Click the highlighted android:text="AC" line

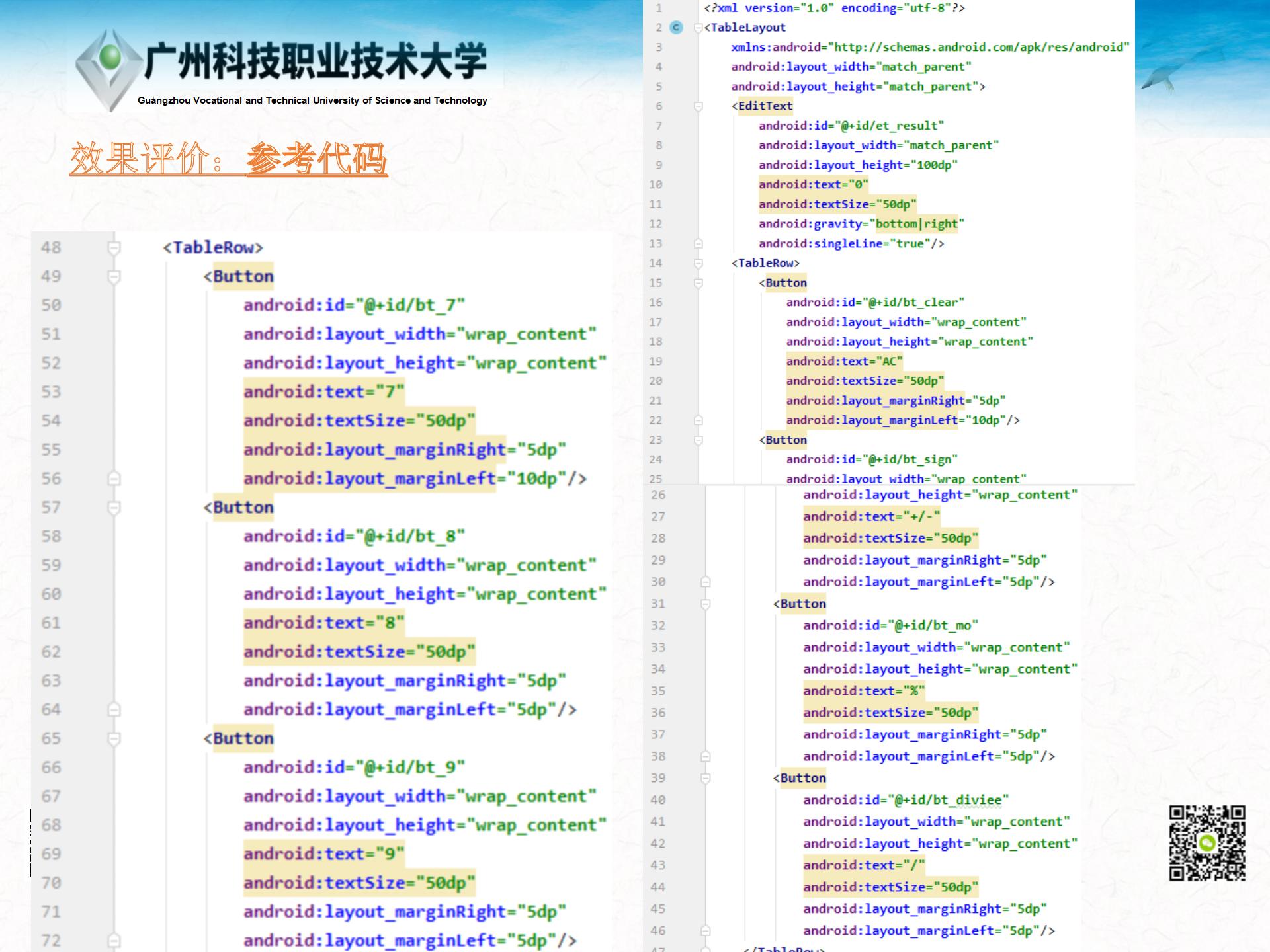click(844, 361)
